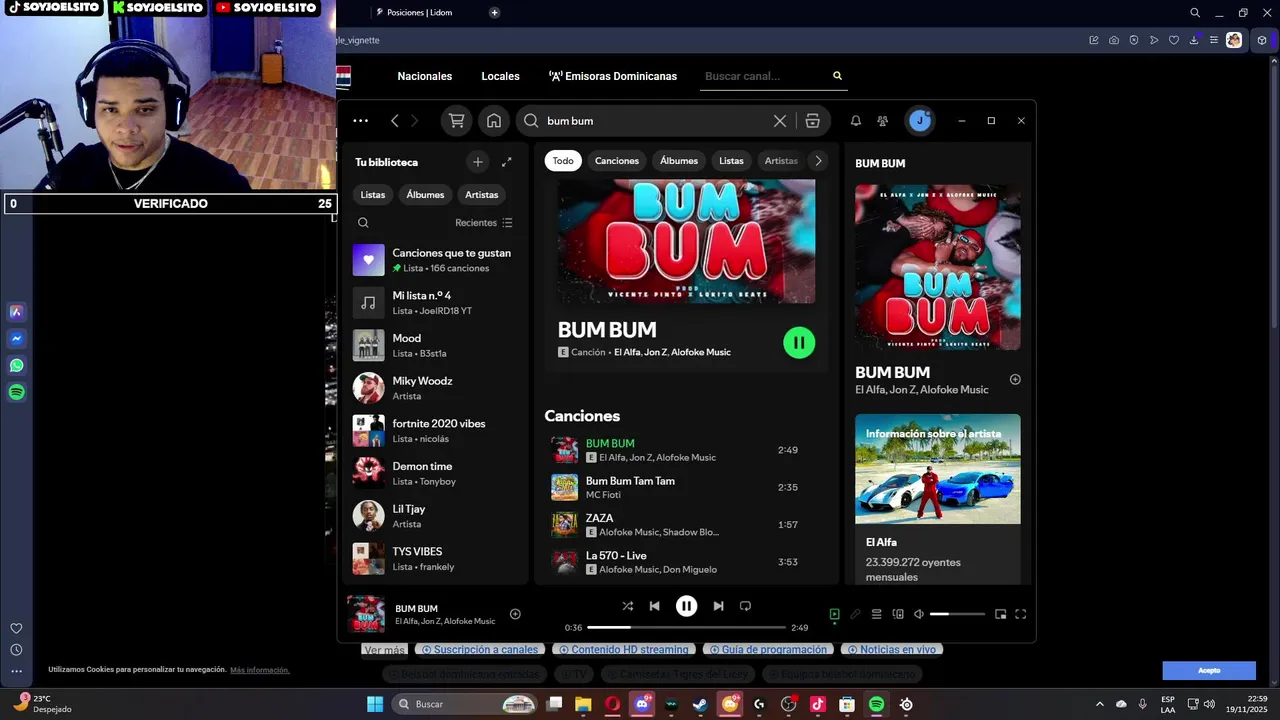Viewport: 1280px width, 720px height.
Task: Click Locales in the browser page
Action: [500, 76]
